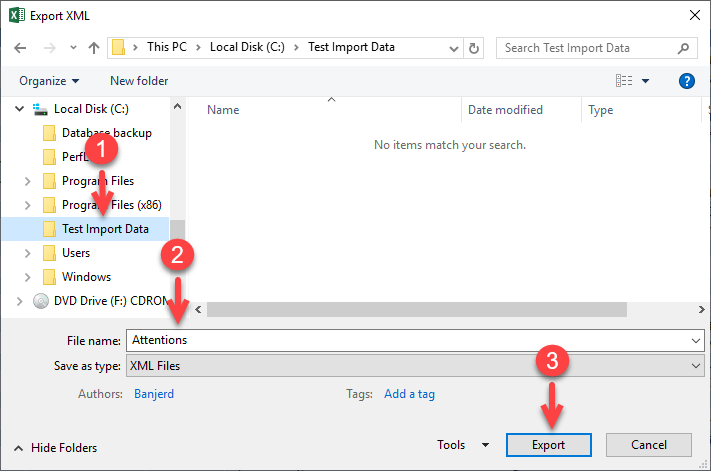The height and width of the screenshot is (471, 711).
Task: Open the Save as type combo box
Action: coord(415,365)
